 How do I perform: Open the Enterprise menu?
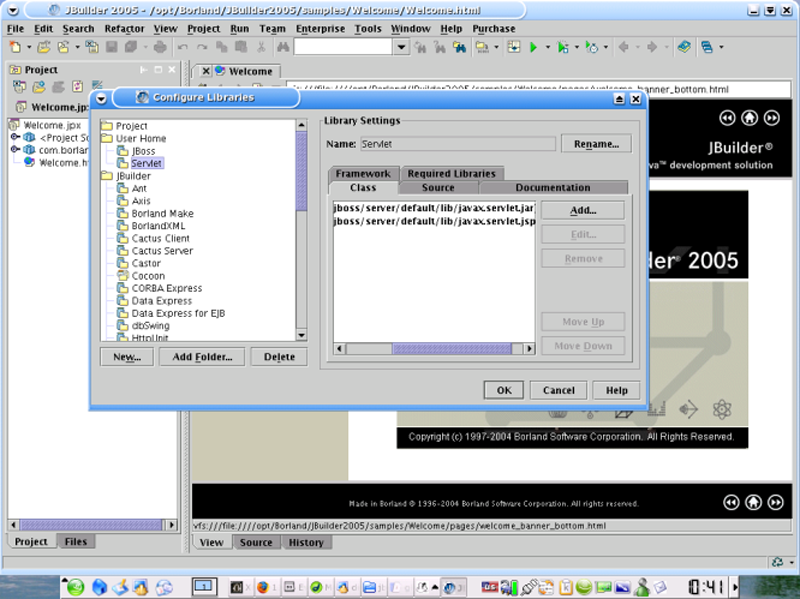[x=320, y=29]
